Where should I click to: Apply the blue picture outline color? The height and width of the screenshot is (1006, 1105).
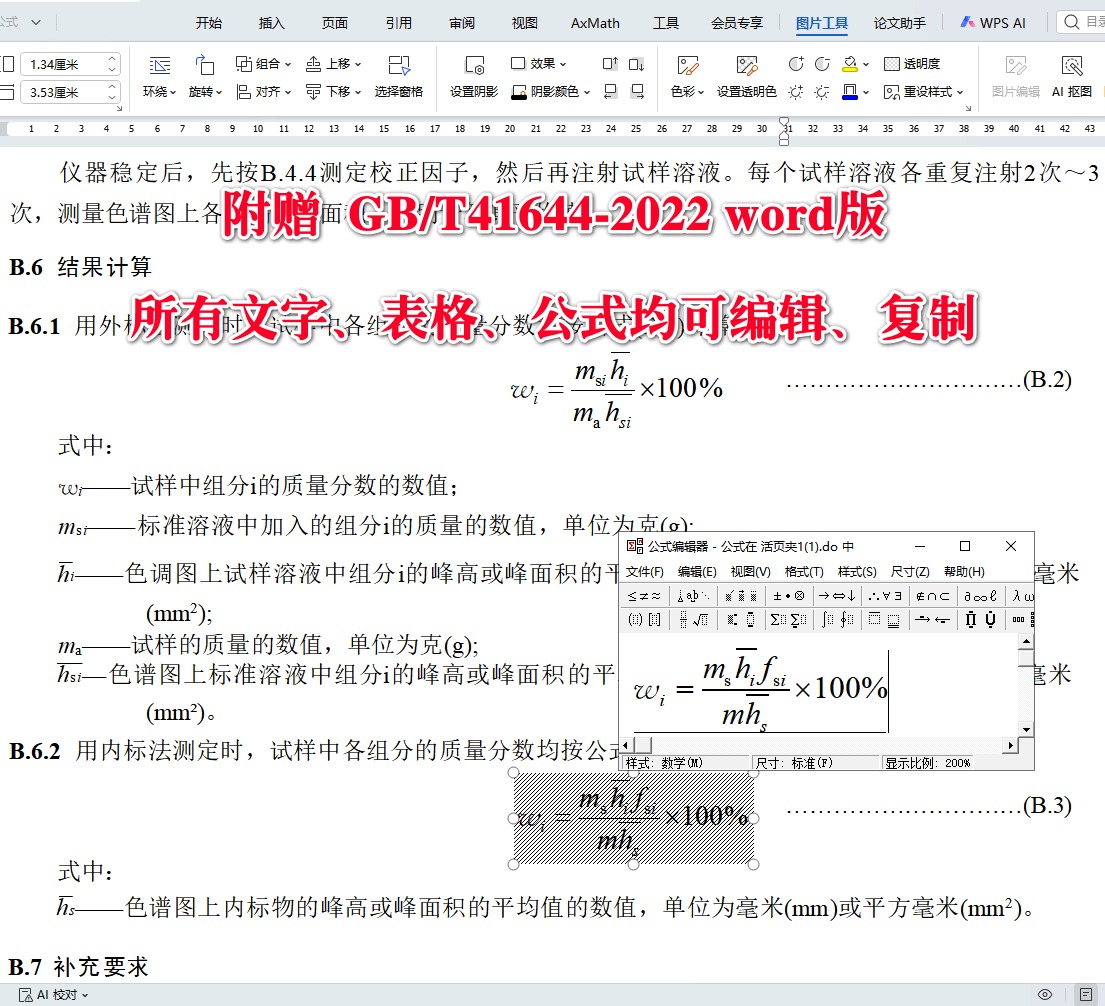pyautogui.click(x=850, y=92)
